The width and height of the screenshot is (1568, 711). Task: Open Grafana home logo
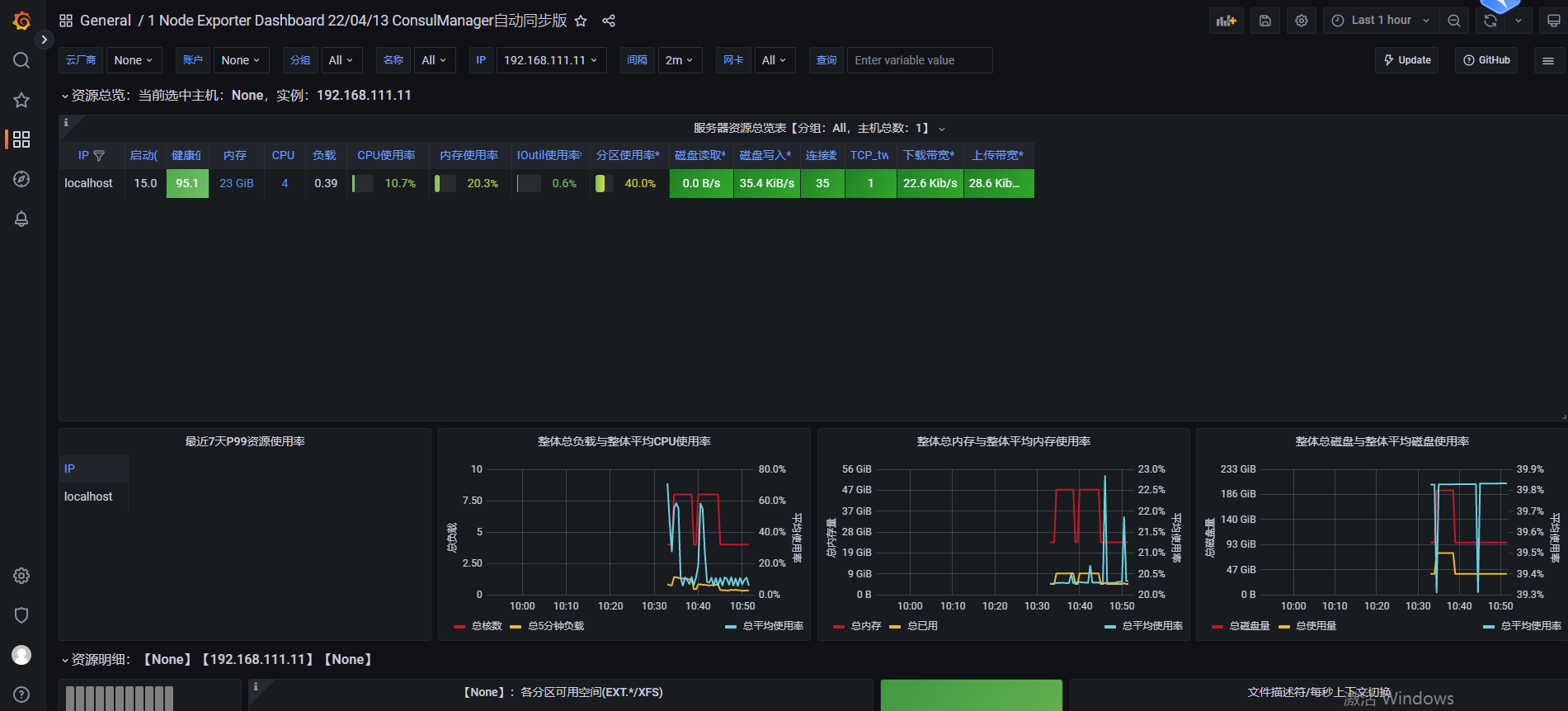(21, 21)
